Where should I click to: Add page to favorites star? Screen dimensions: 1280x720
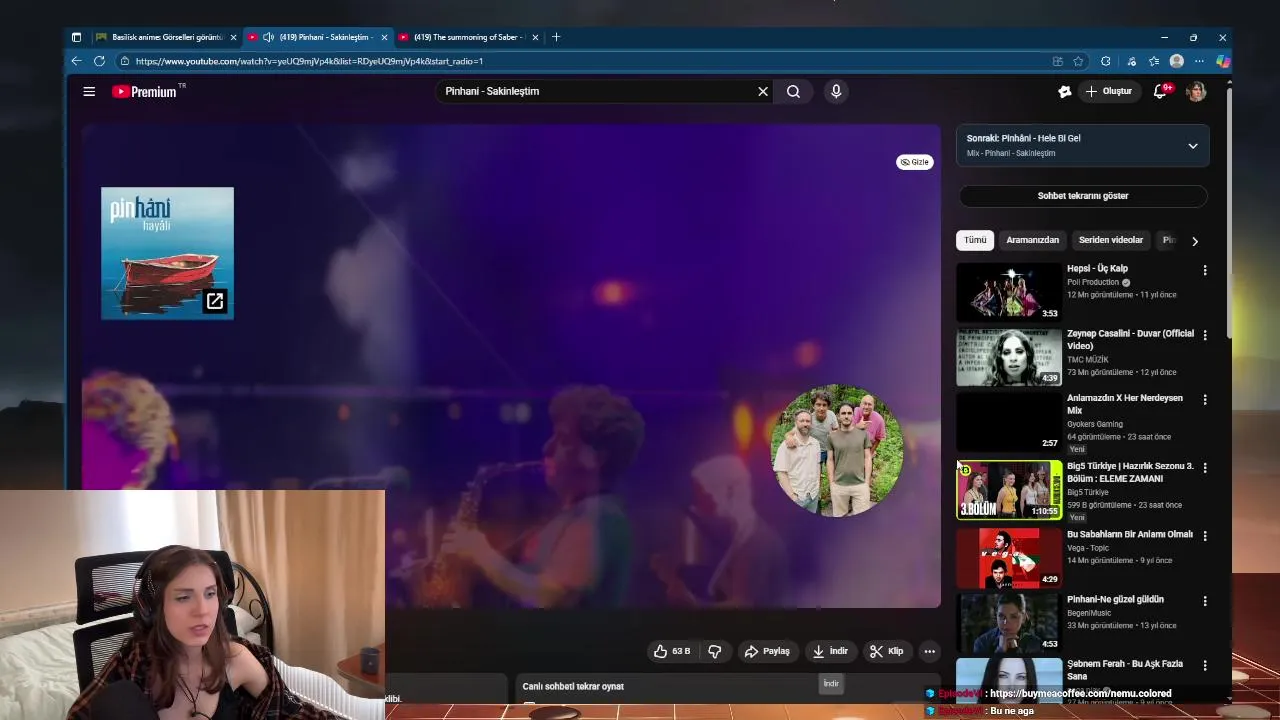[x=1078, y=61]
